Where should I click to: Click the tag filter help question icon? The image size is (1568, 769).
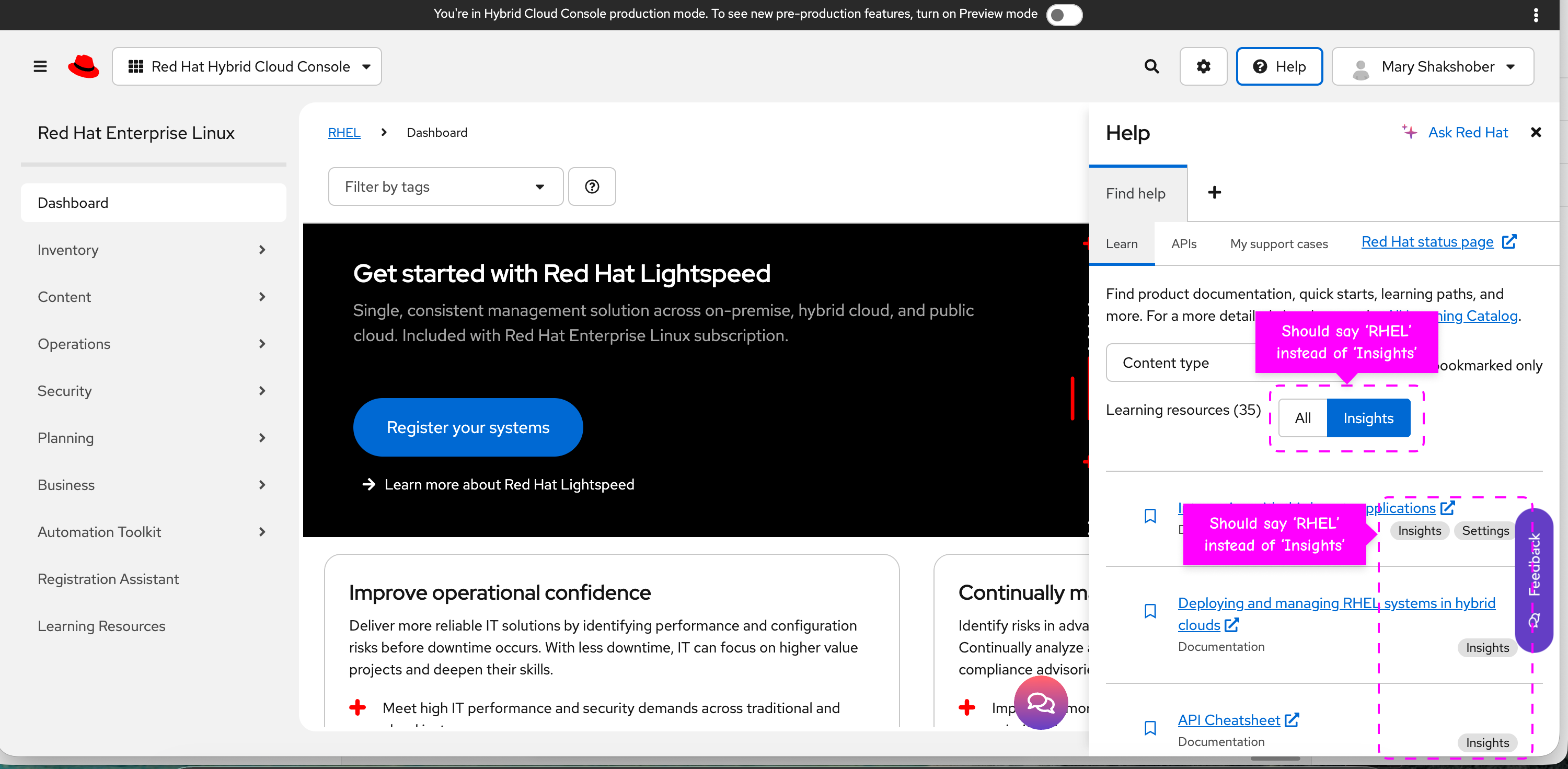(x=592, y=187)
